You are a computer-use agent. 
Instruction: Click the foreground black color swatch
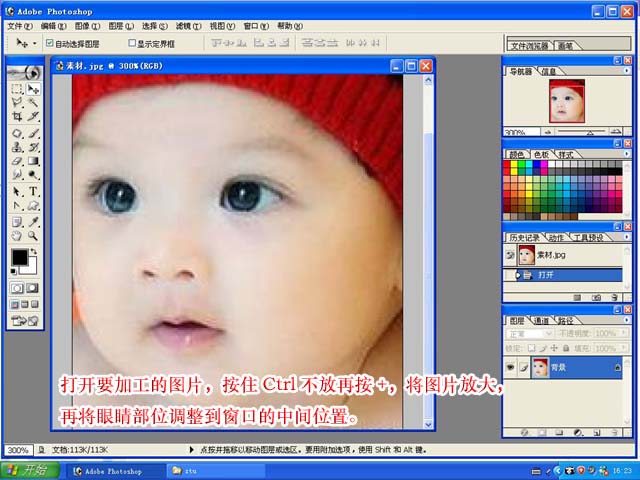[x=19, y=258]
